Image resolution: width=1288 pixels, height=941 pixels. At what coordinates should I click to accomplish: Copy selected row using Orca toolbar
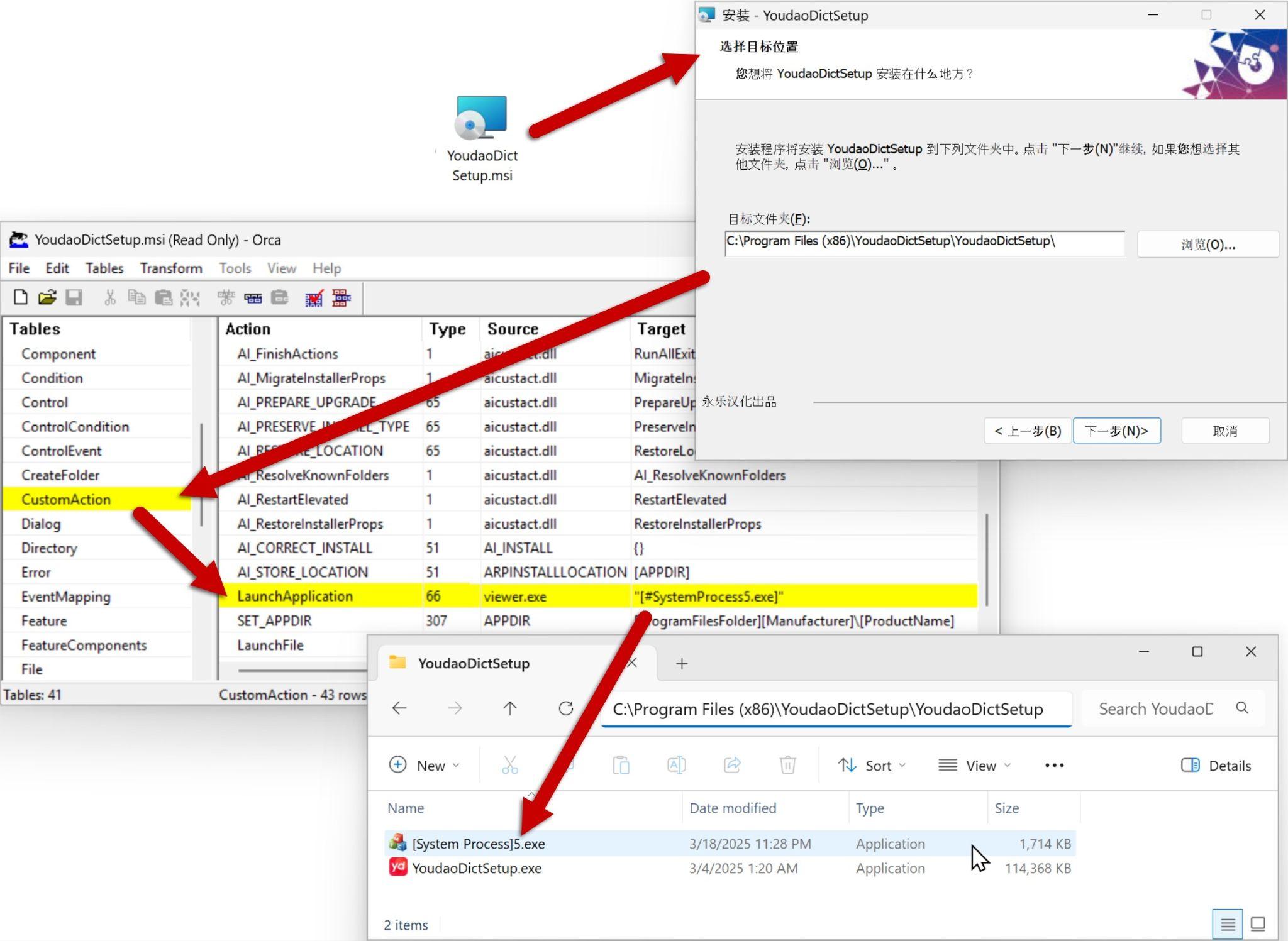point(136,297)
